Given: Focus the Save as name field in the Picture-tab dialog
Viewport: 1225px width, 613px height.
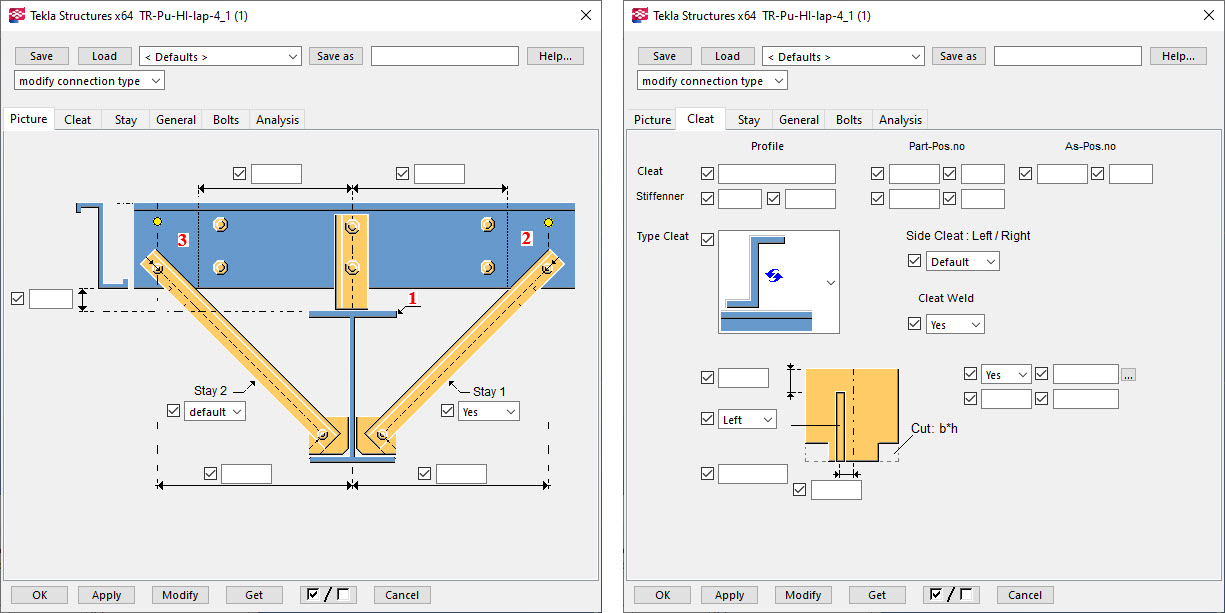Looking at the screenshot, I should tap(445, 56).
